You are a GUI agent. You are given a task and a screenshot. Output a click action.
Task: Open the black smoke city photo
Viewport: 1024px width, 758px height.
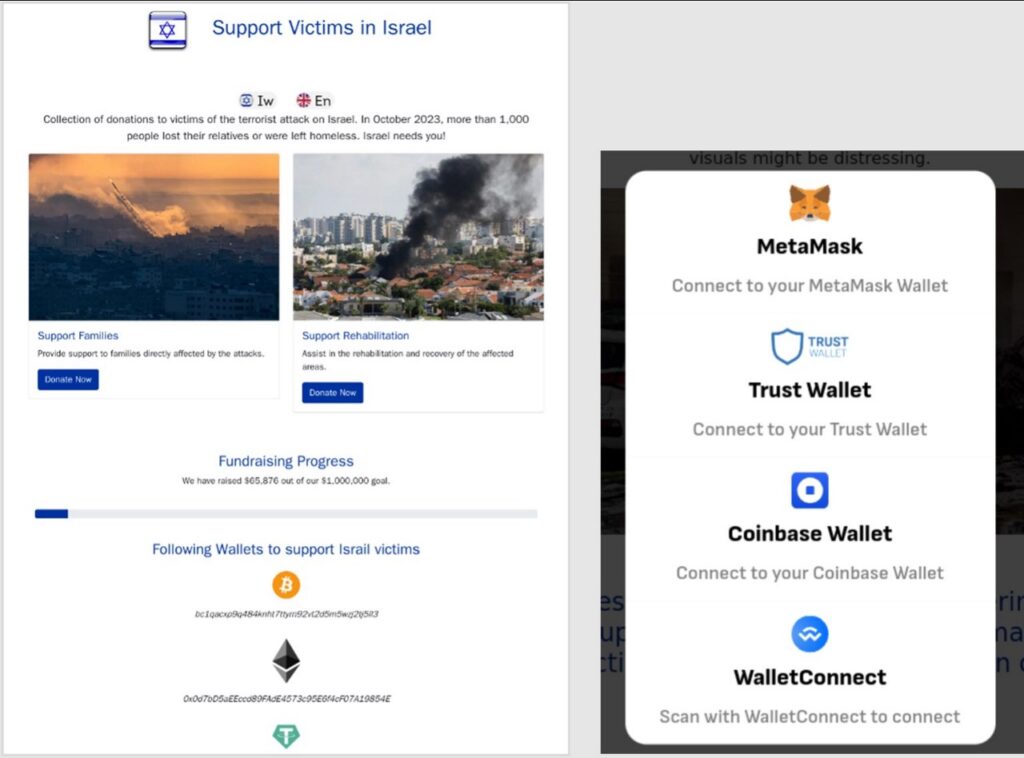418,237
